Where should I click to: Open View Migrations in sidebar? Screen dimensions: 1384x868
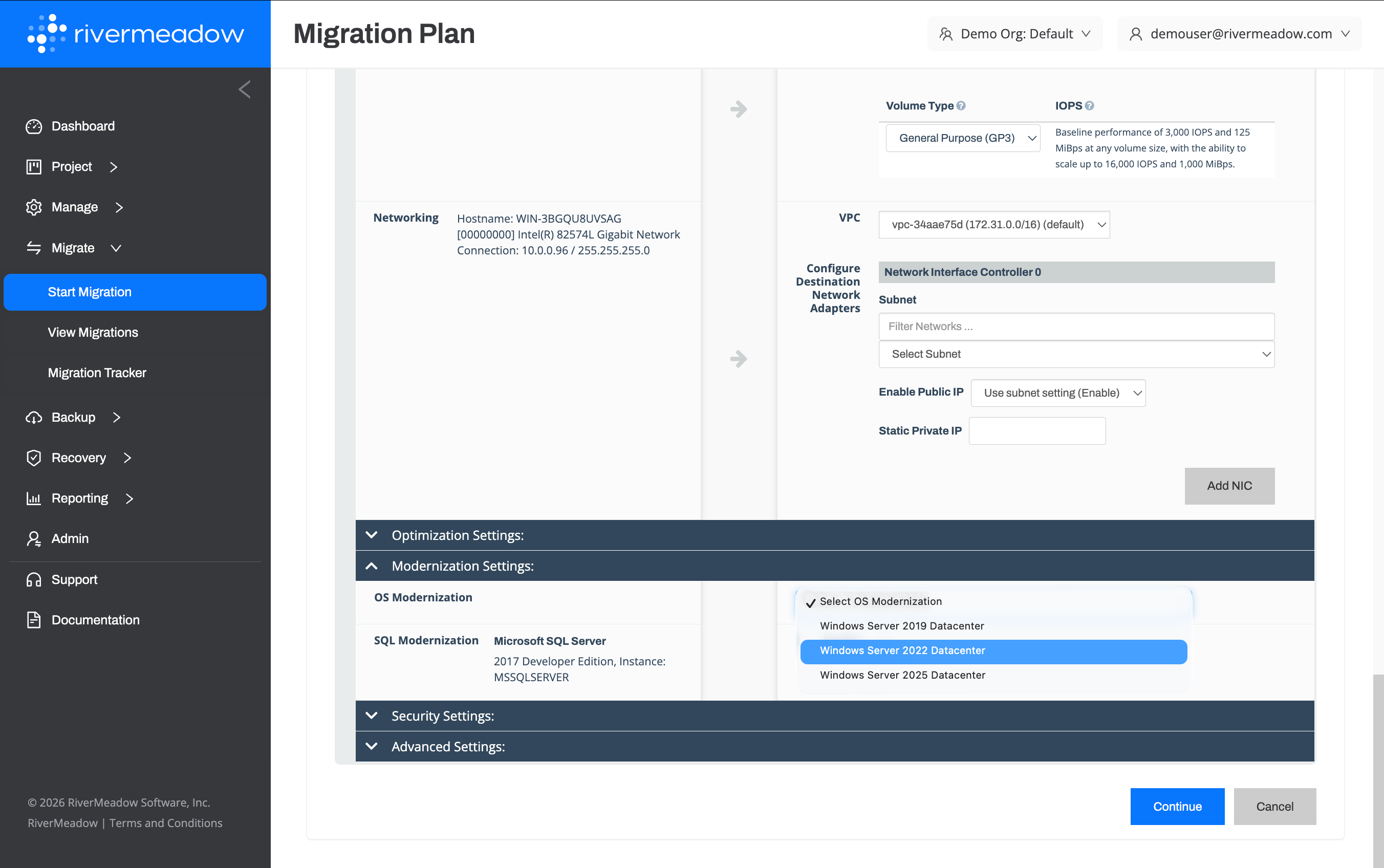pos(93,332)
